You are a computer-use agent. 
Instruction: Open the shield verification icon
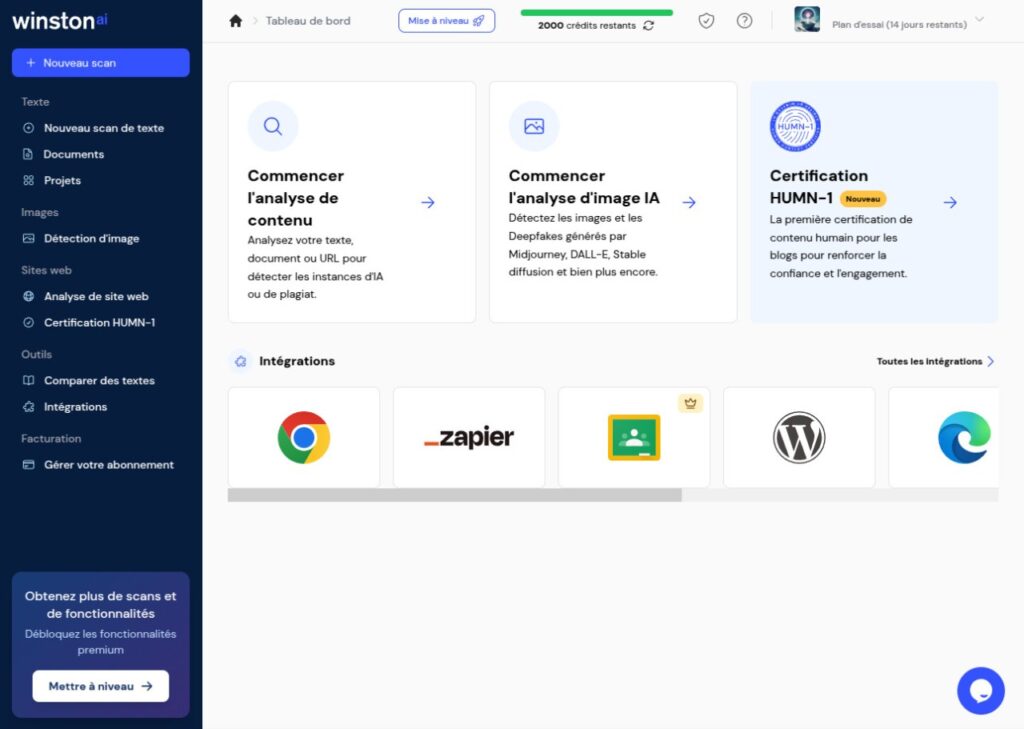point(706,21)
